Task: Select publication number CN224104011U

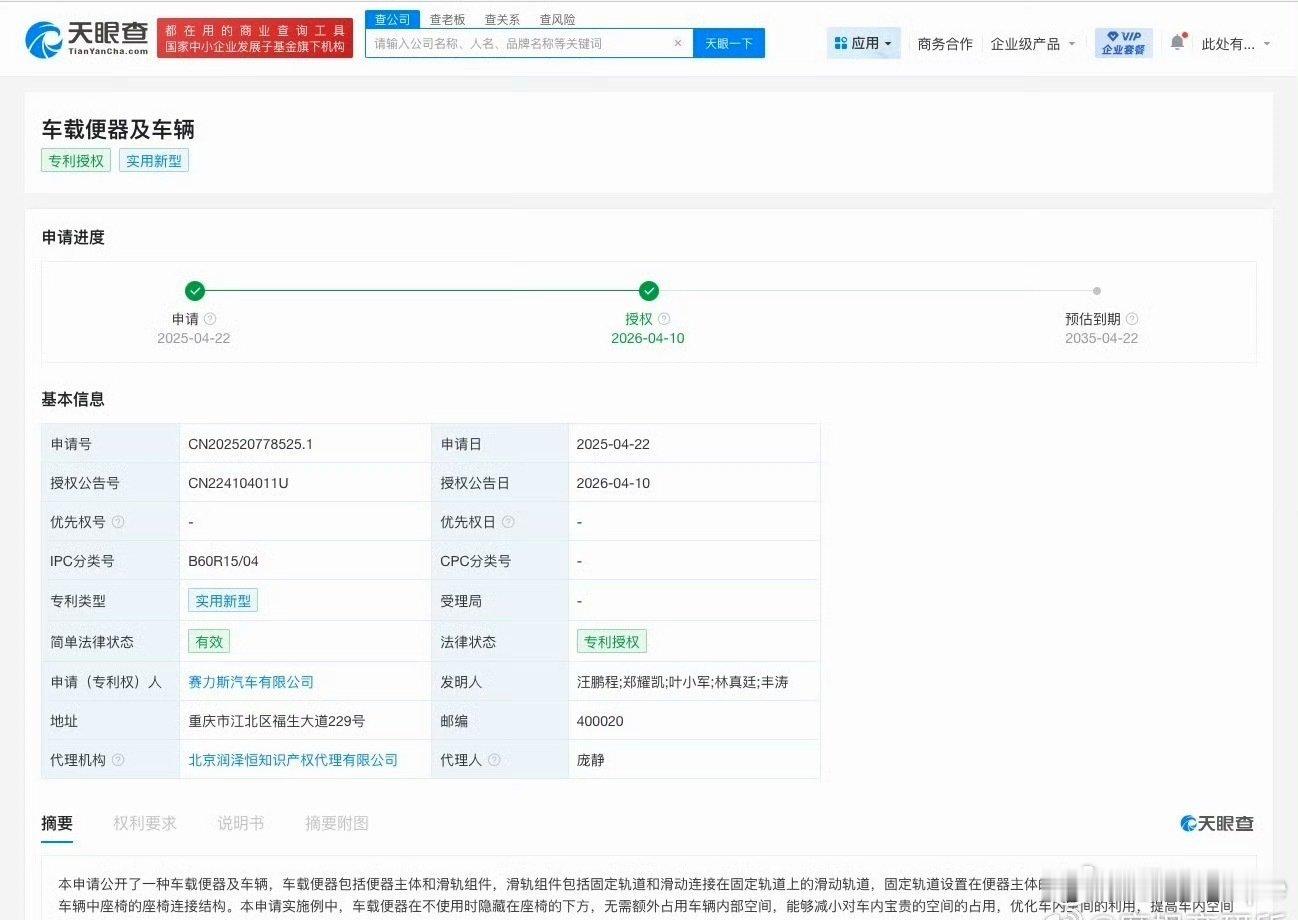Action: pyautogui.click(x=239, y=483)
